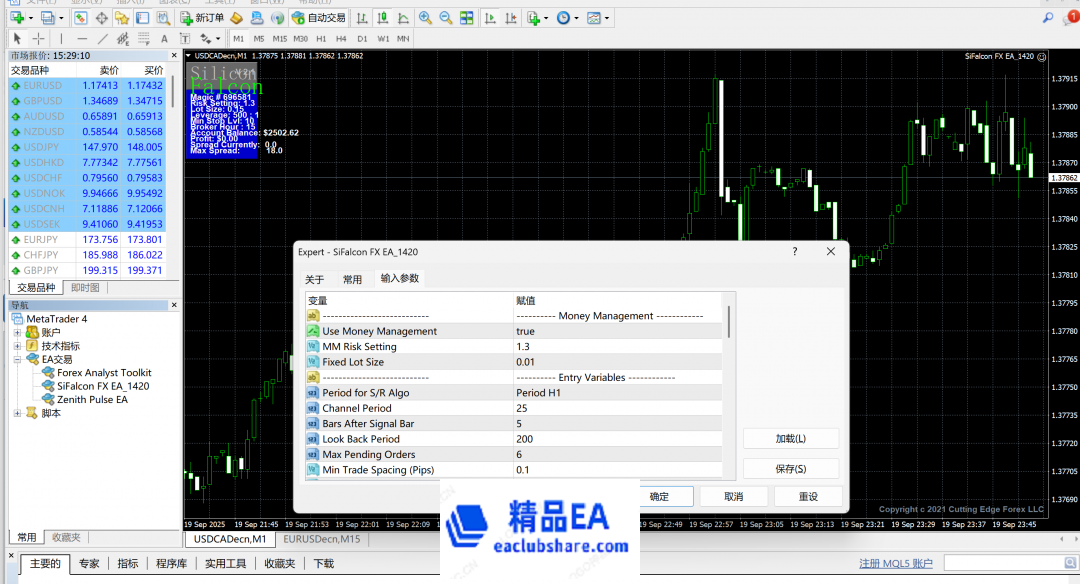Switch chart to H1 timeframe
The height and width of the screenshot is (584, 1080).
click(321, 39)
